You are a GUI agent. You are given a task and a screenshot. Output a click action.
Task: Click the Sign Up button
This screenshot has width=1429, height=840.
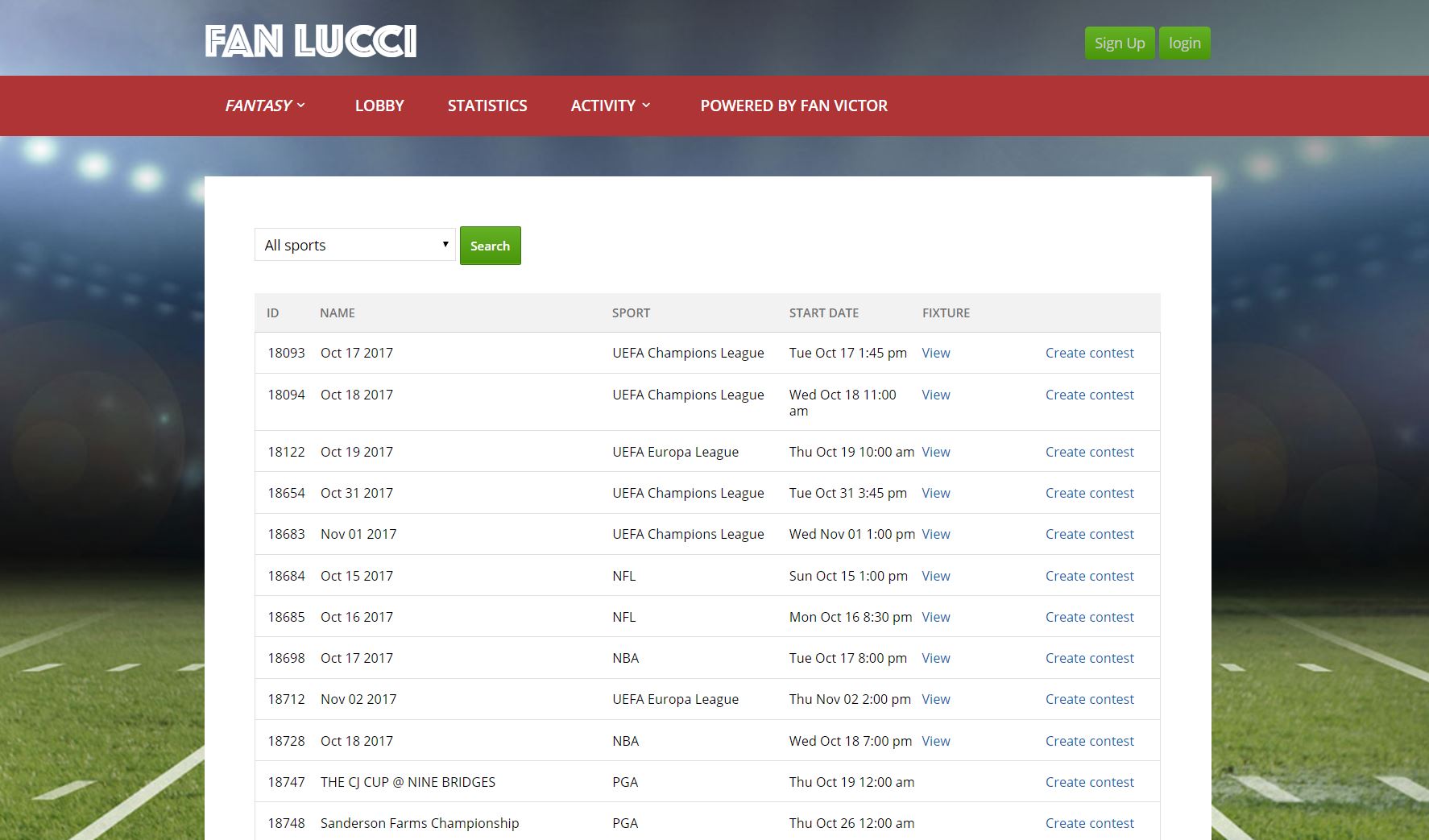1120,43
